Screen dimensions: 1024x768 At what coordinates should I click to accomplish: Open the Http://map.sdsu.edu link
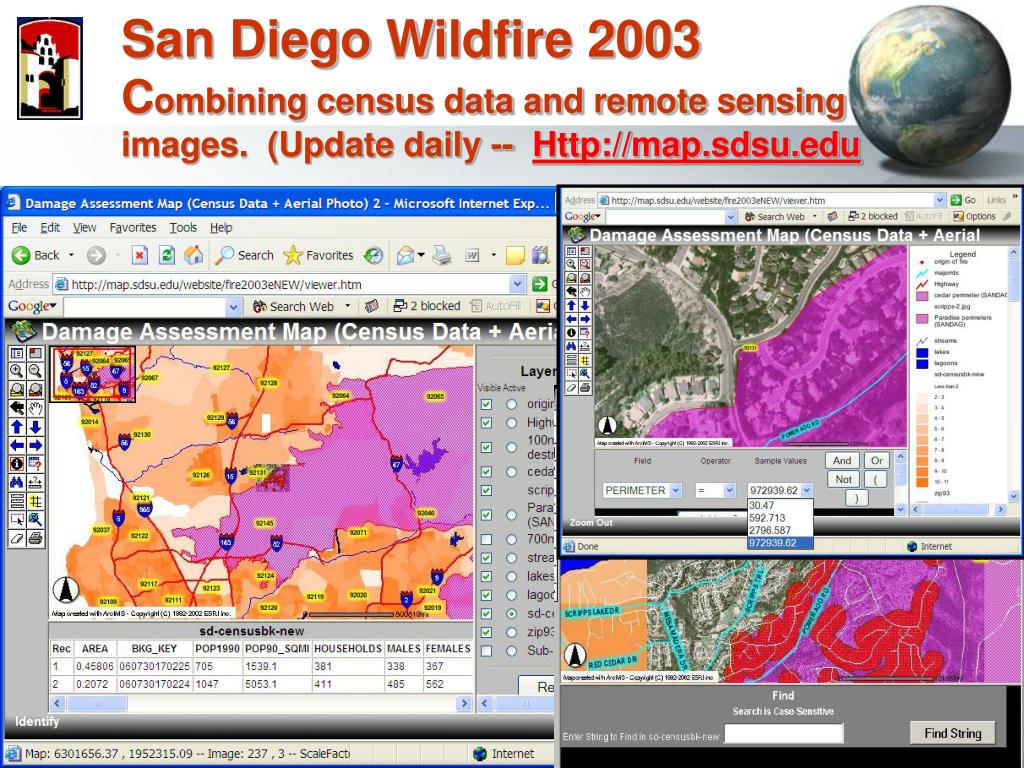(696, 145)
